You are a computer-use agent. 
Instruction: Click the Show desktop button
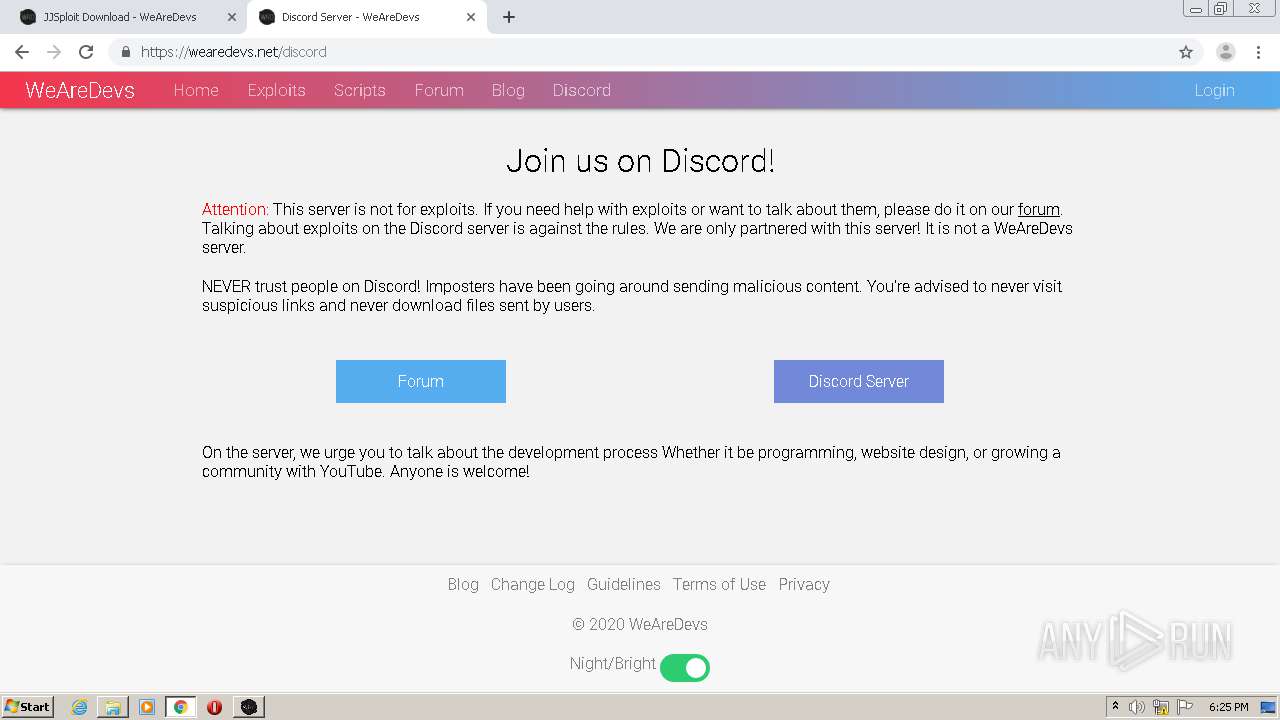pos(1269,707)
